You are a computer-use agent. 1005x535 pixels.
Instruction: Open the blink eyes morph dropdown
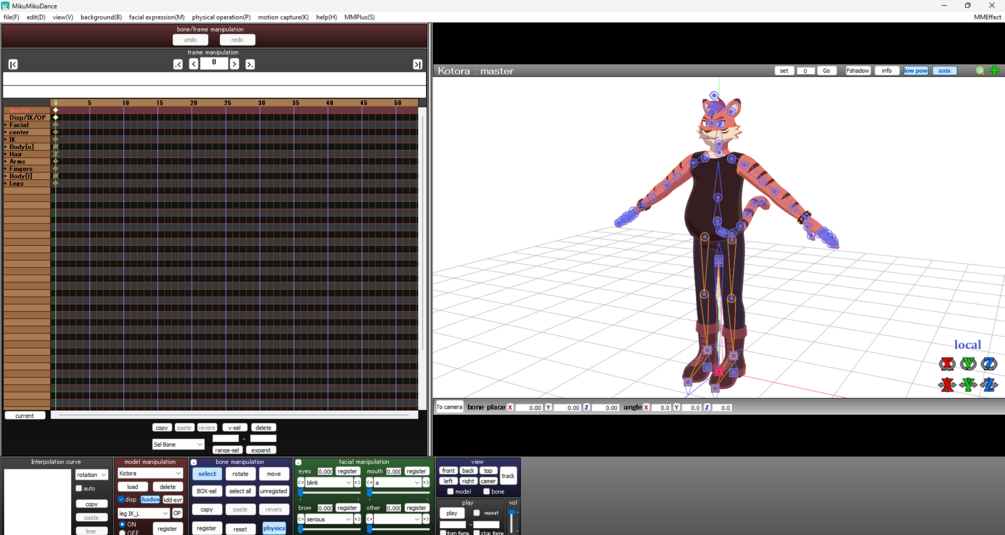[329, 482]
